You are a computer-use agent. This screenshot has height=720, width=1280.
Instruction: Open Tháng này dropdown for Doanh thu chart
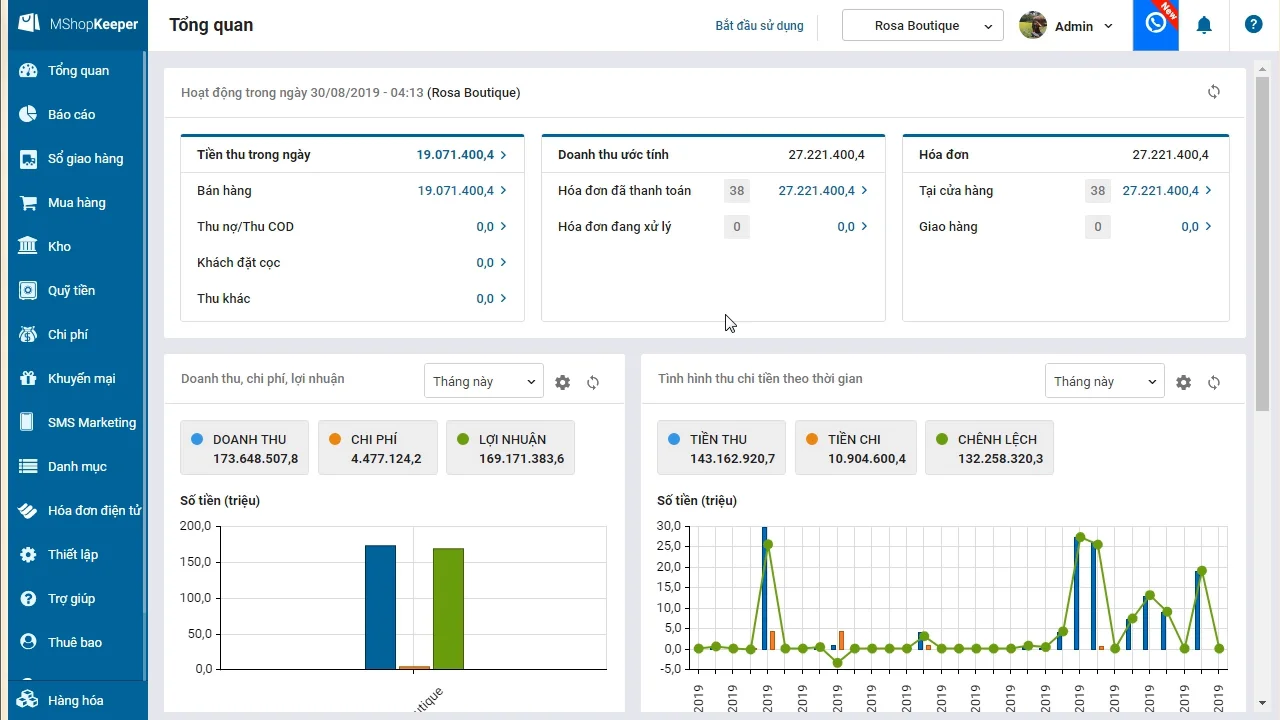click(484, 381)
